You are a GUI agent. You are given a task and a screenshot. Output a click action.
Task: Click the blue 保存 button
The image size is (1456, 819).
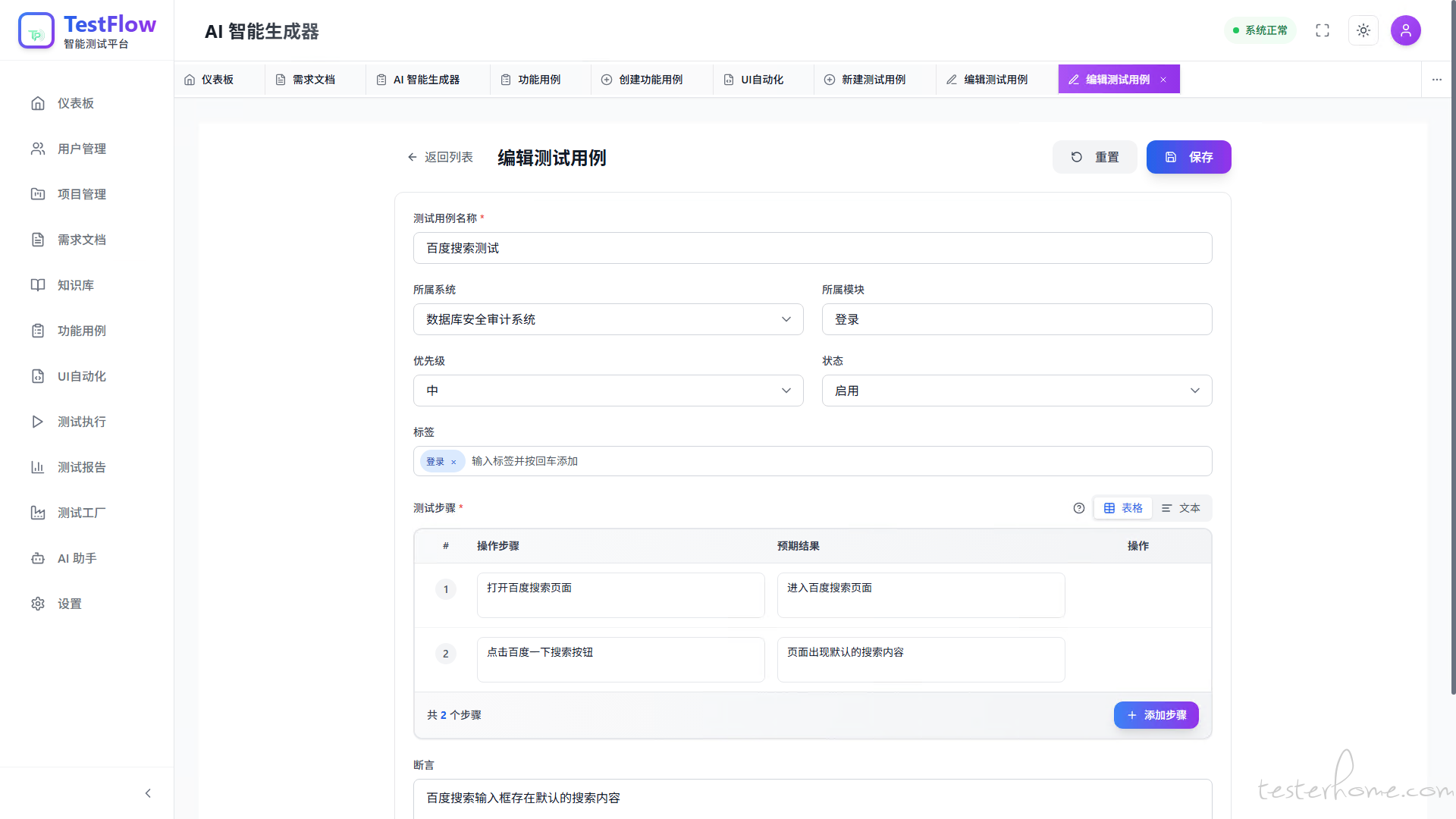click(x=1188, y=157)
